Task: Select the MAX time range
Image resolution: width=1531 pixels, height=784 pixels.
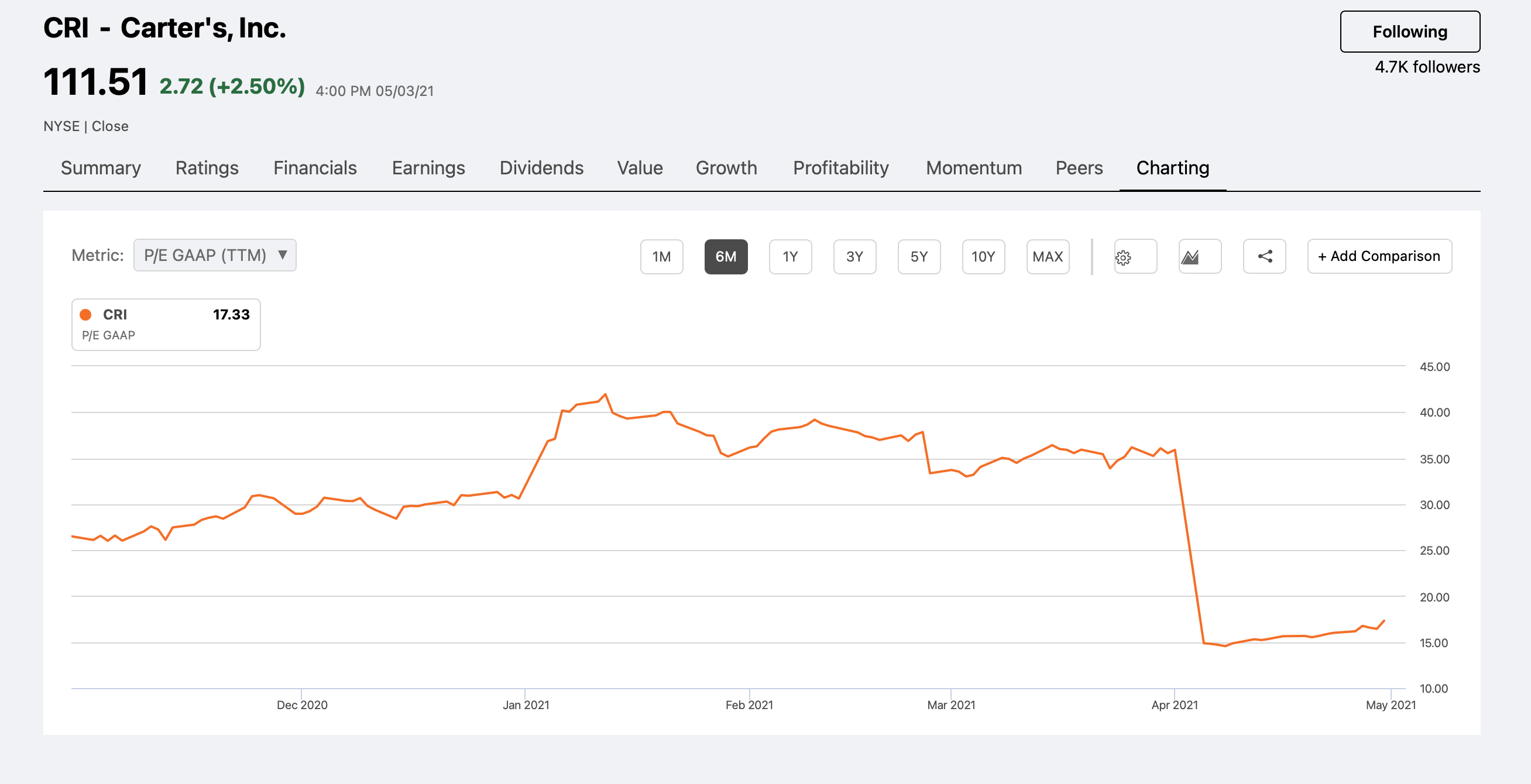Action: 1048,257
